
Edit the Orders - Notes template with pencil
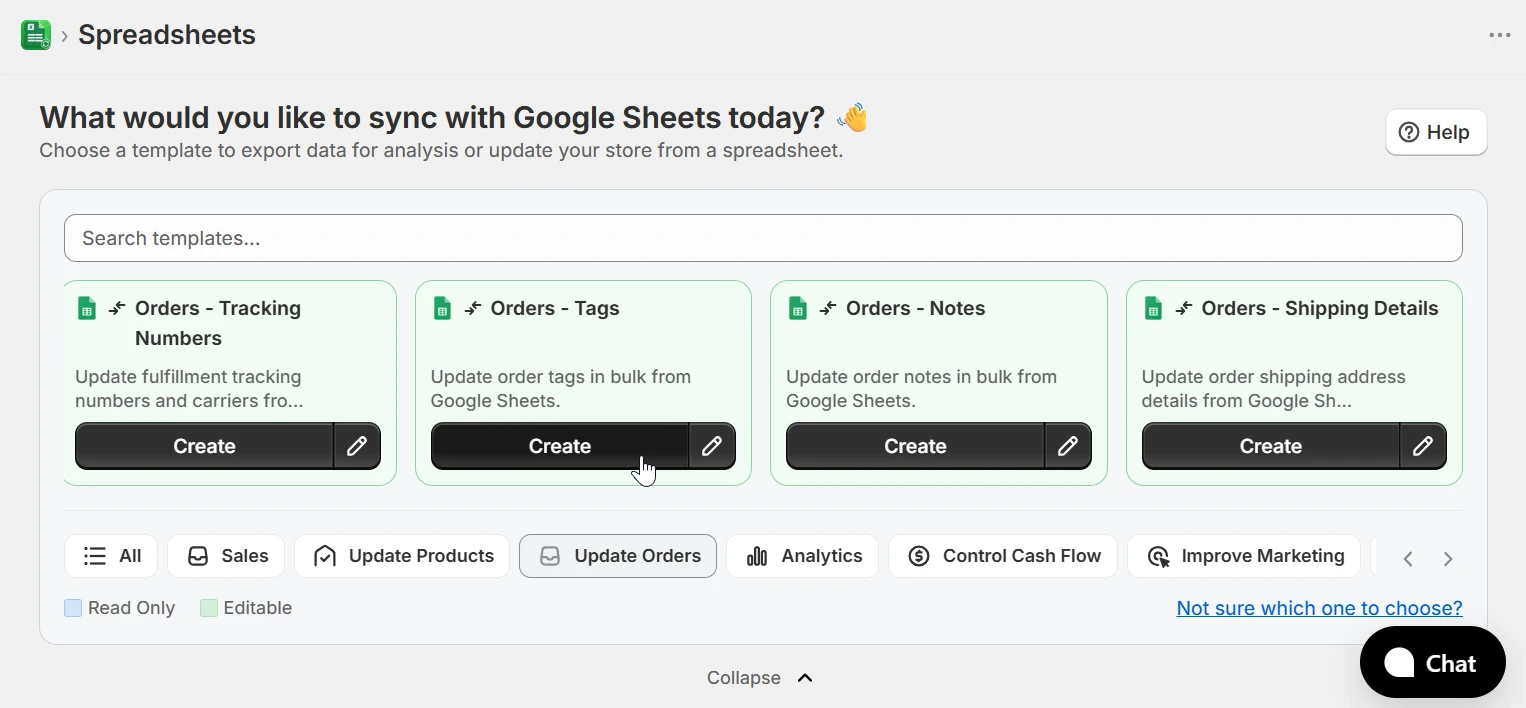point(1068,446)
